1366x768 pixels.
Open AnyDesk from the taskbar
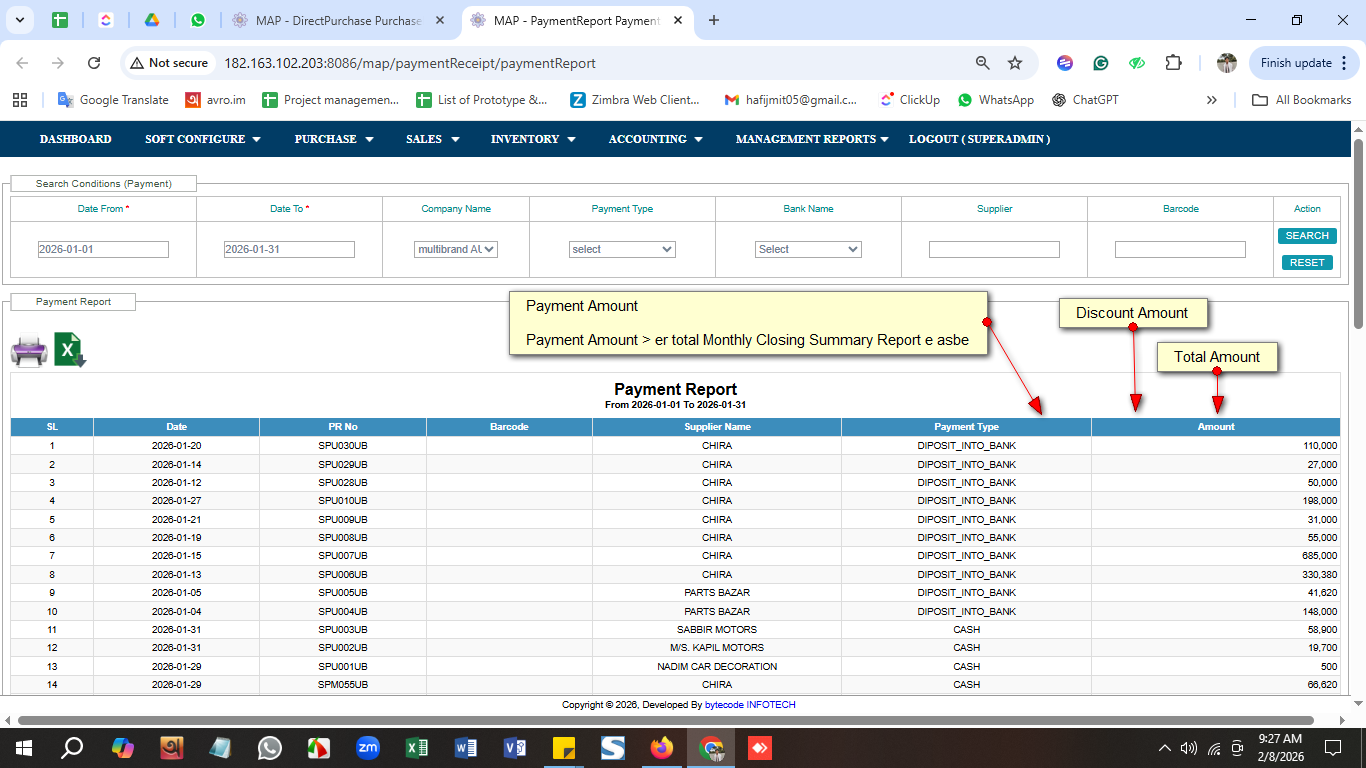click(760, 747)
